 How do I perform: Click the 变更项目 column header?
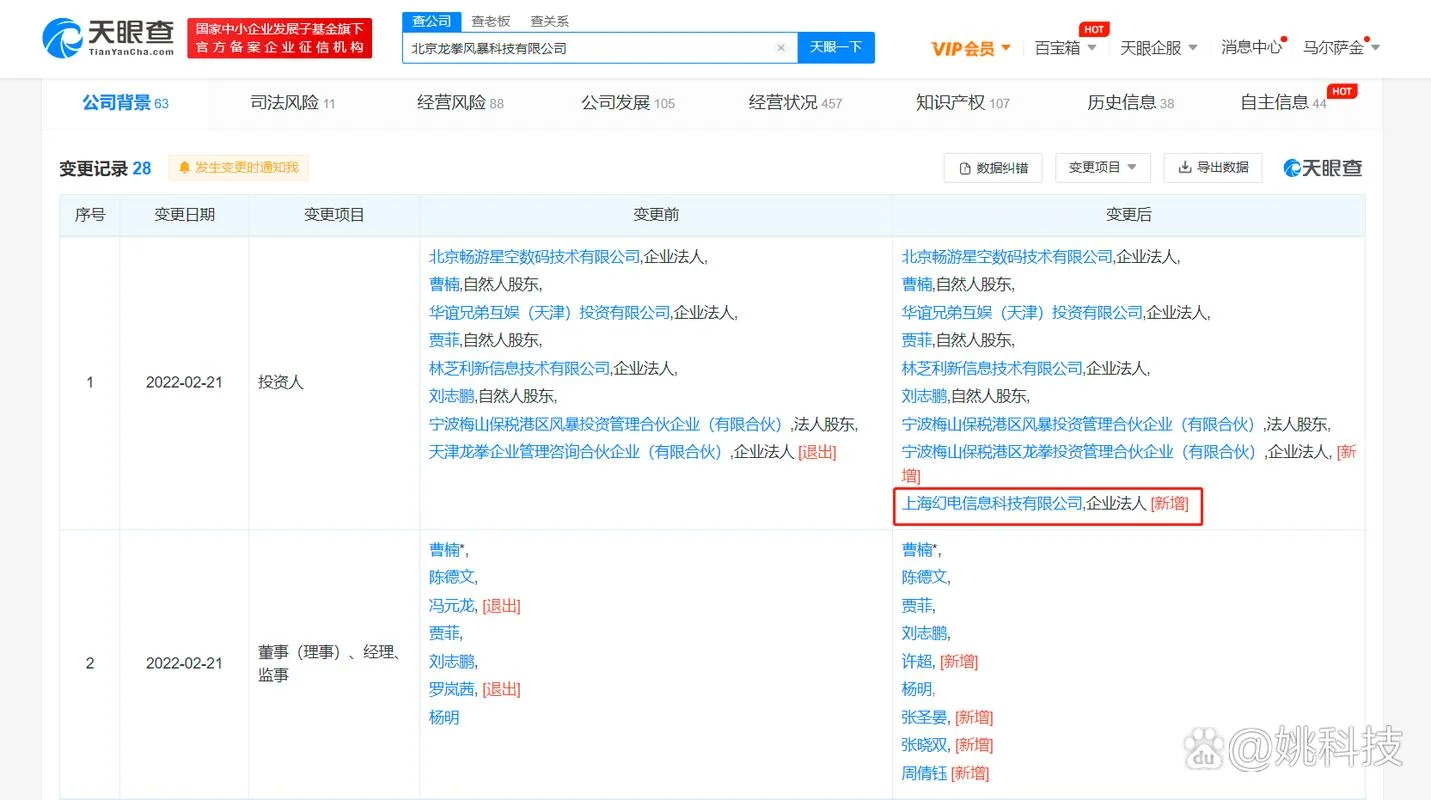[334, 215]
